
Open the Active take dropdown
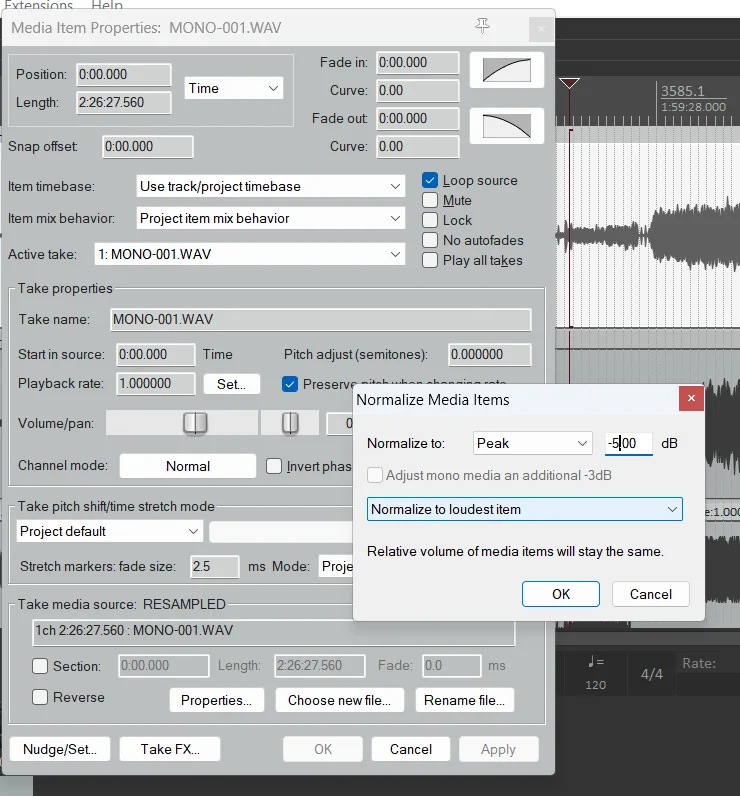pos(250,254)
